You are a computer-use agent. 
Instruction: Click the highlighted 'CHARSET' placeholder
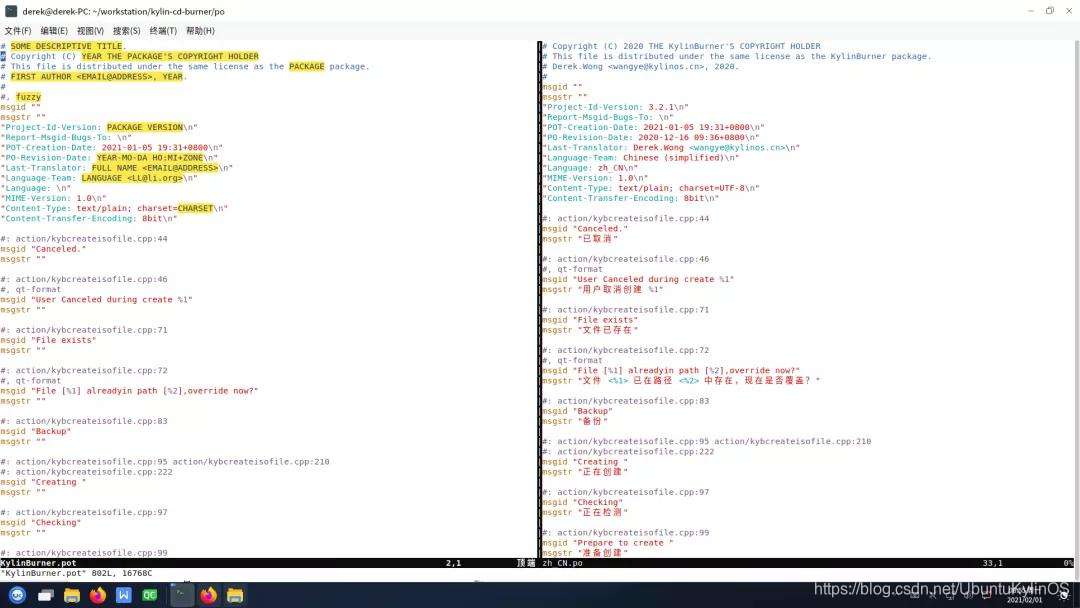tap(195, 208)
